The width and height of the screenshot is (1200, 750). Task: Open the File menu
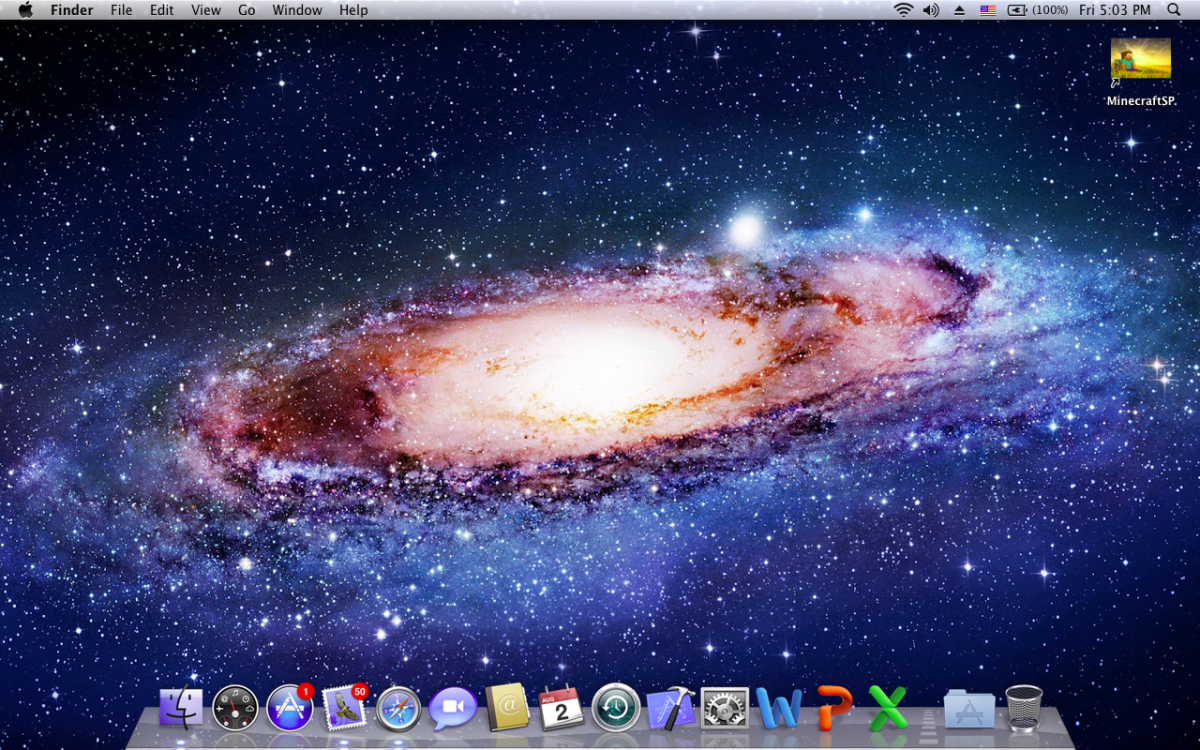[121, 10]
